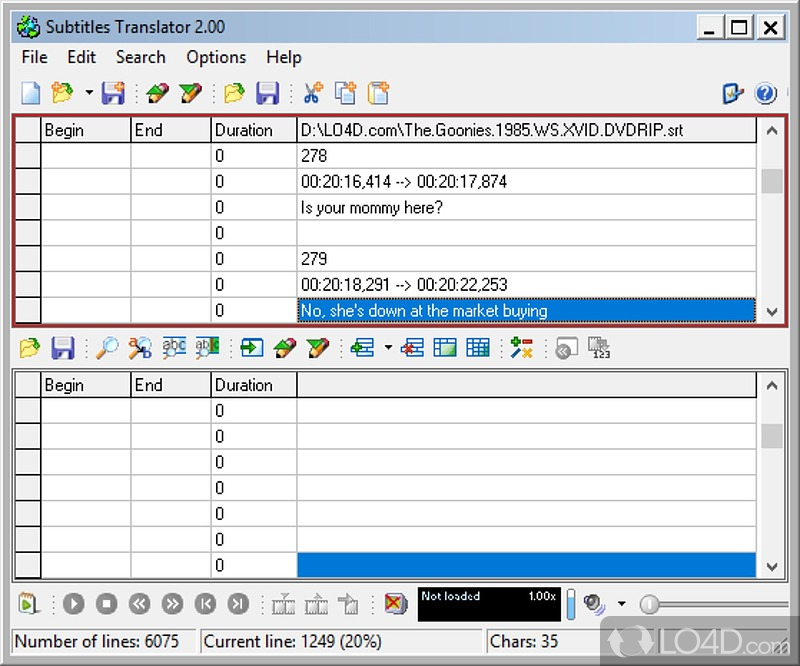Click the rewind double-arrow button
This screenshot has height=666, width=800.
(x=139, y=604)
